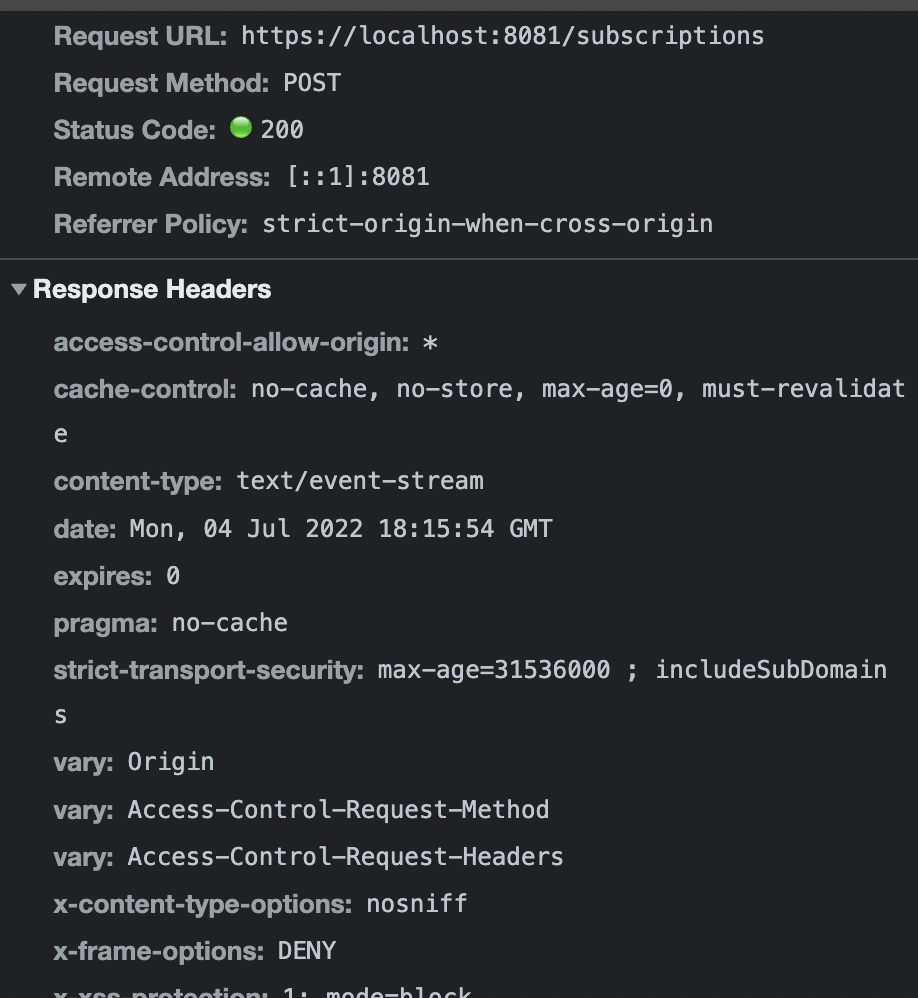918x998 pixels.
Task: Select the Request Method POST value
Action: pyautogui.click(x=311, y=83)
